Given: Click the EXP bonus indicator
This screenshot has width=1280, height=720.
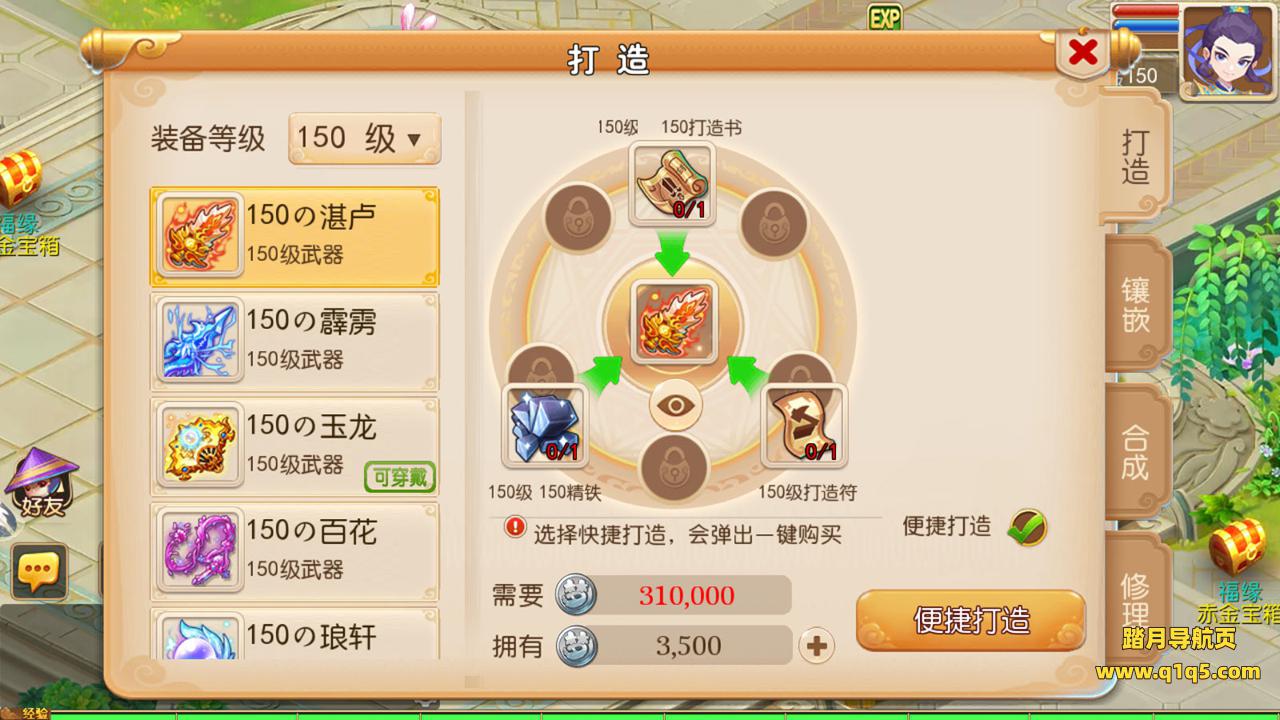Looking at the screenshot, I should coord(884,17).
